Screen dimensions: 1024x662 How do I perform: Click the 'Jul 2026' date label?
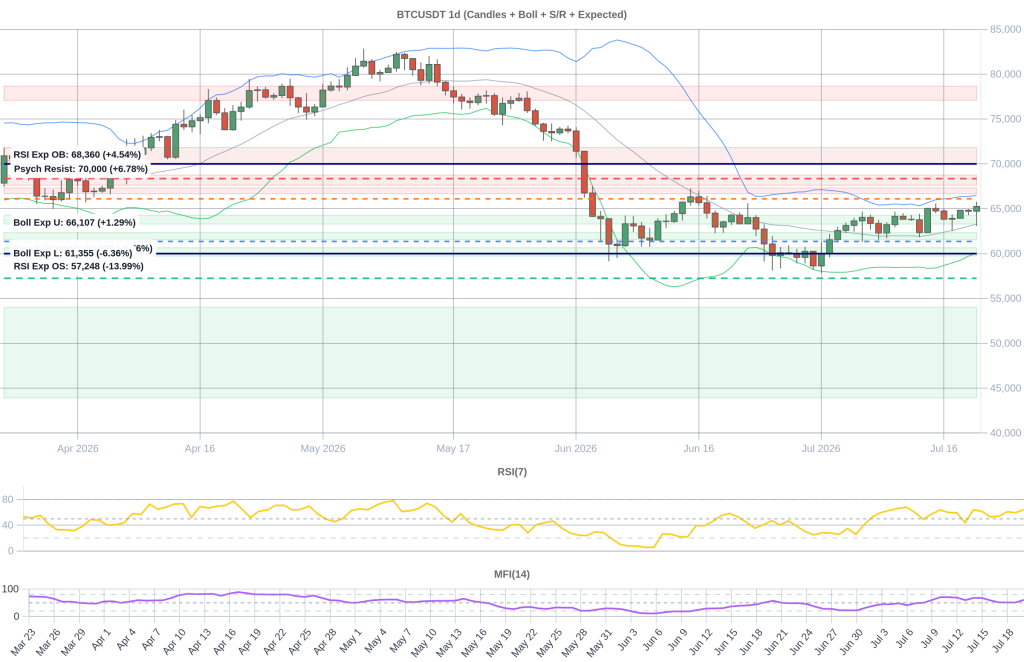tap(821, 449)
